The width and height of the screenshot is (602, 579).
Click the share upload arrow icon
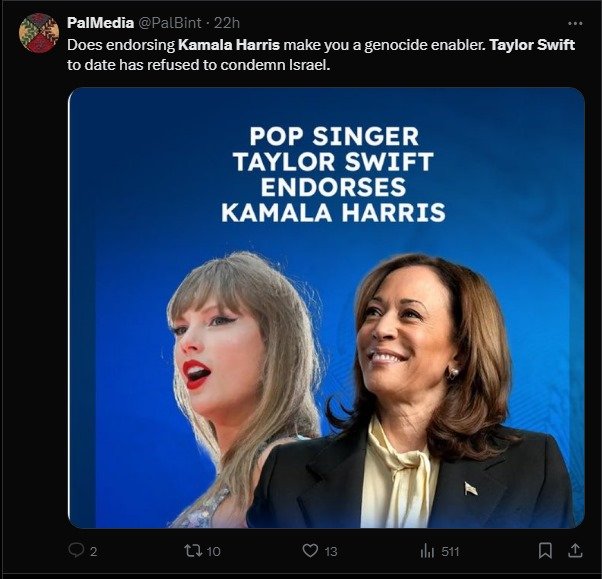(x=575, y=550)
